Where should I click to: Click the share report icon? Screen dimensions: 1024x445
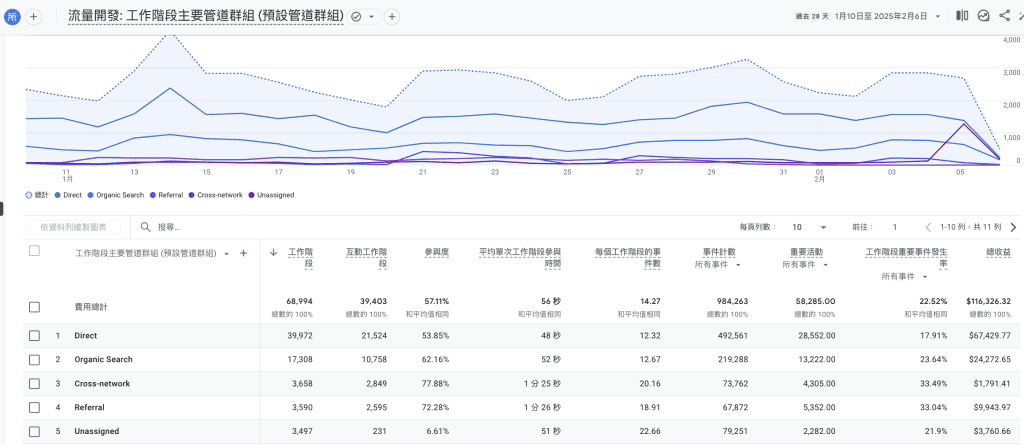(1004, 16)
